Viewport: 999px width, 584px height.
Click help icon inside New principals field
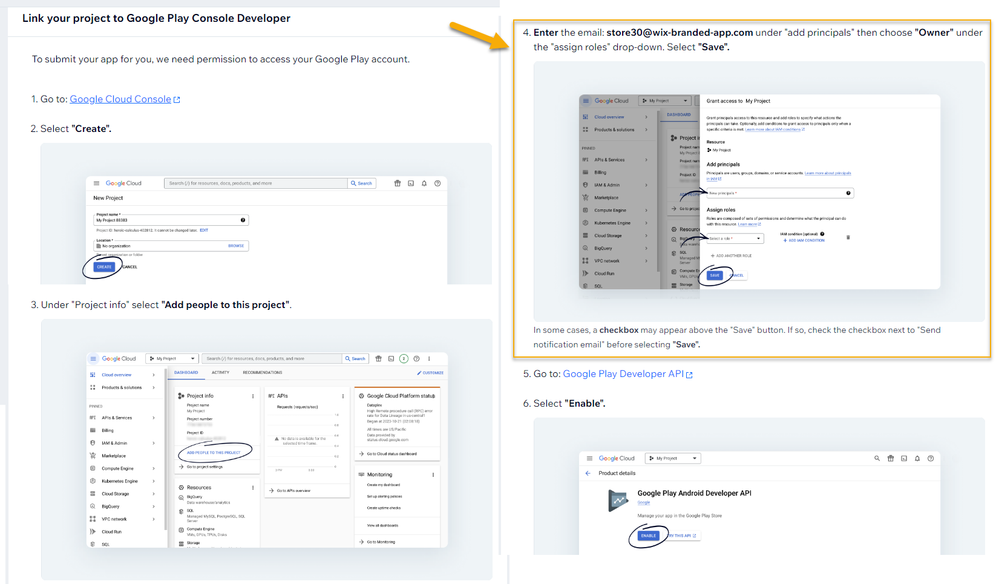click(x=848, y=193)
